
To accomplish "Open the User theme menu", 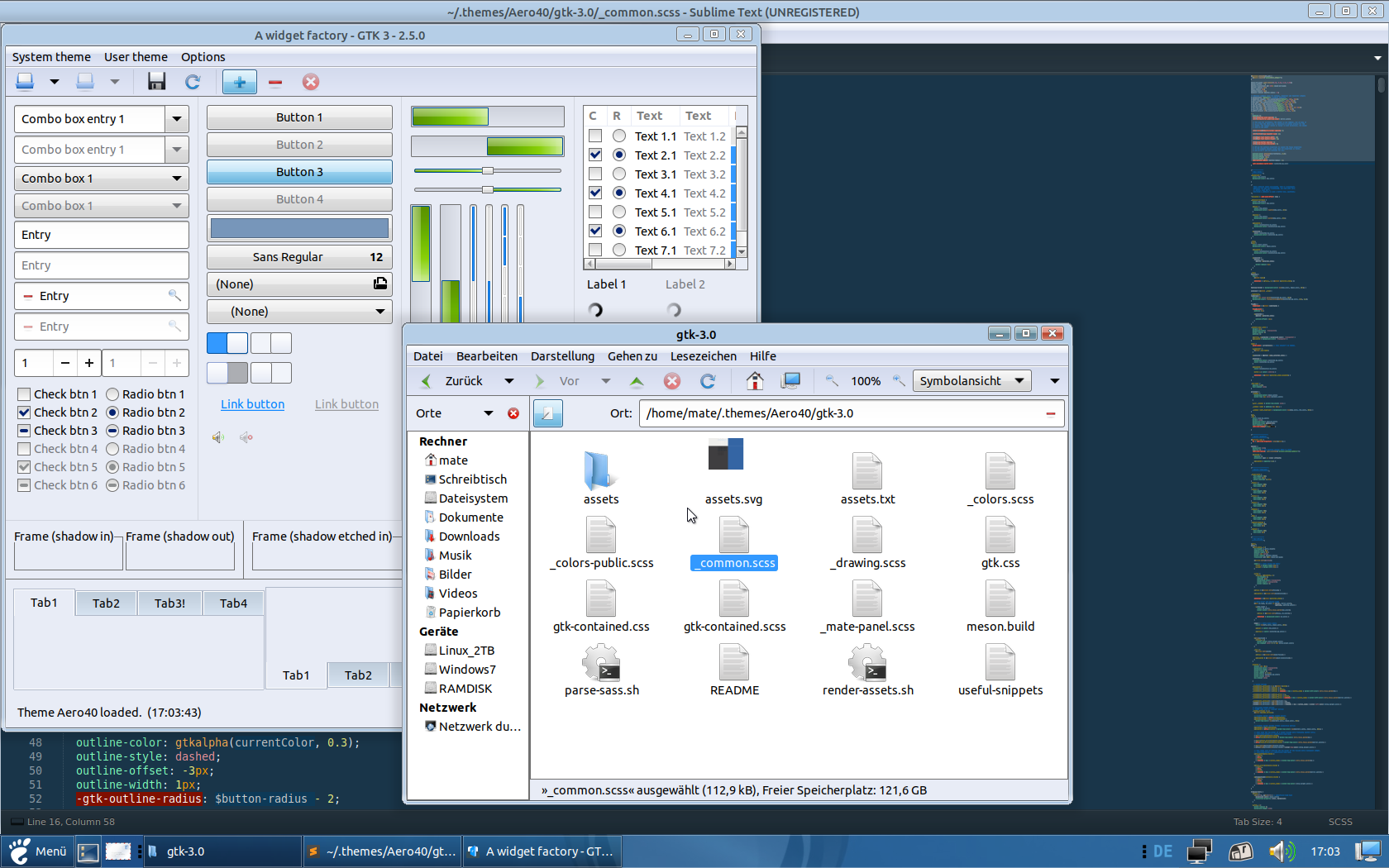I will [x=136, y=57].
